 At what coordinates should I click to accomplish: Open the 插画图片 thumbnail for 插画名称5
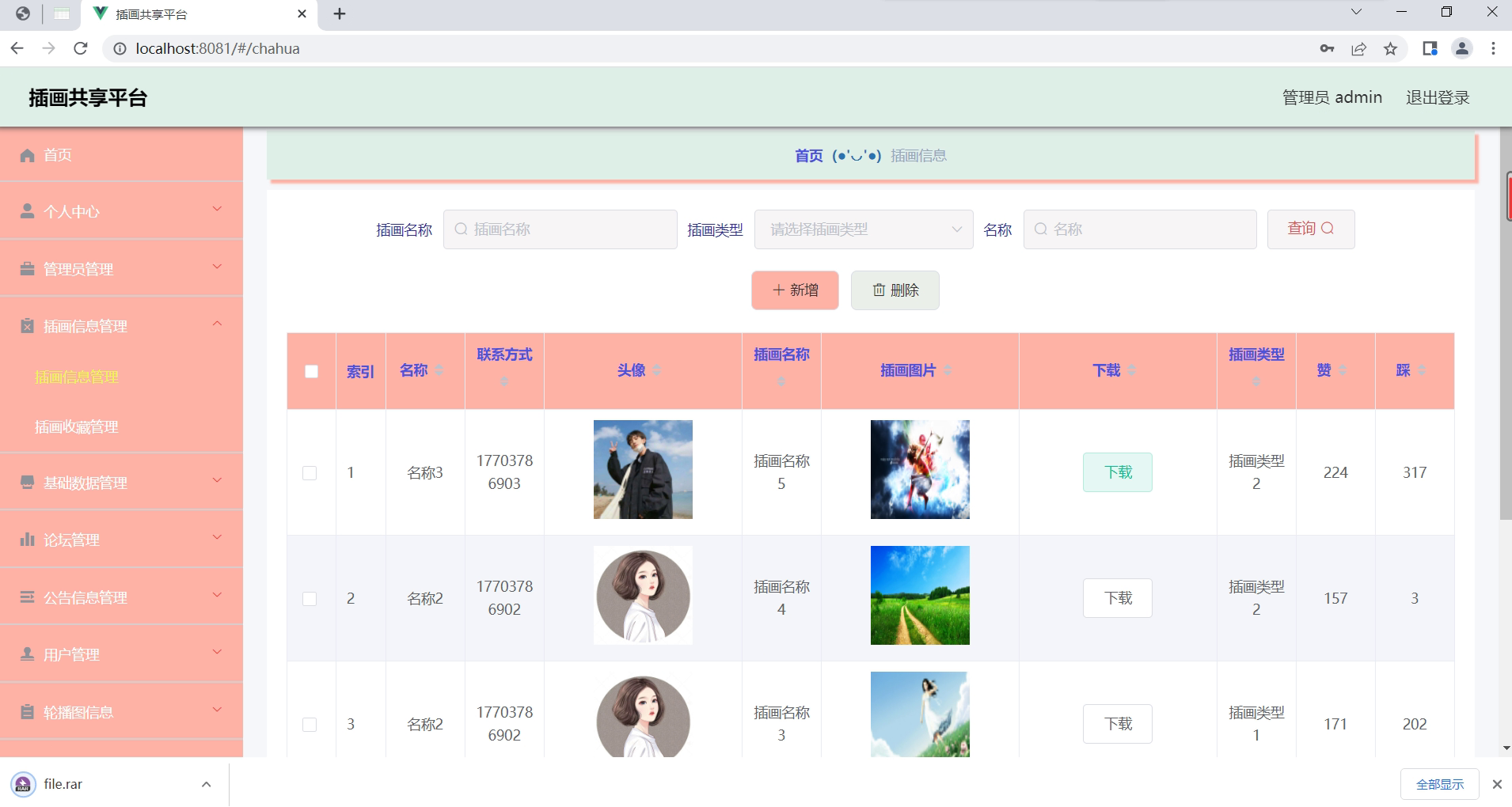[x=920, y=470]
